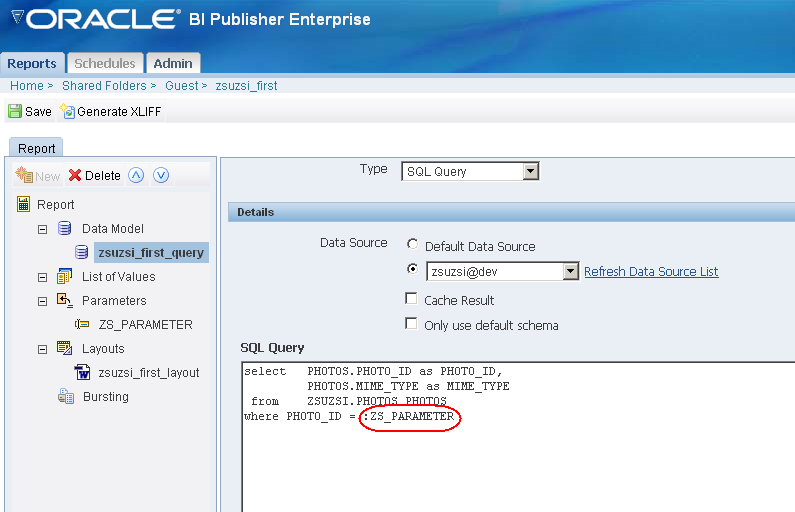Click the red Delete X icon
The image size is (795, 512).
click(75, 175)
